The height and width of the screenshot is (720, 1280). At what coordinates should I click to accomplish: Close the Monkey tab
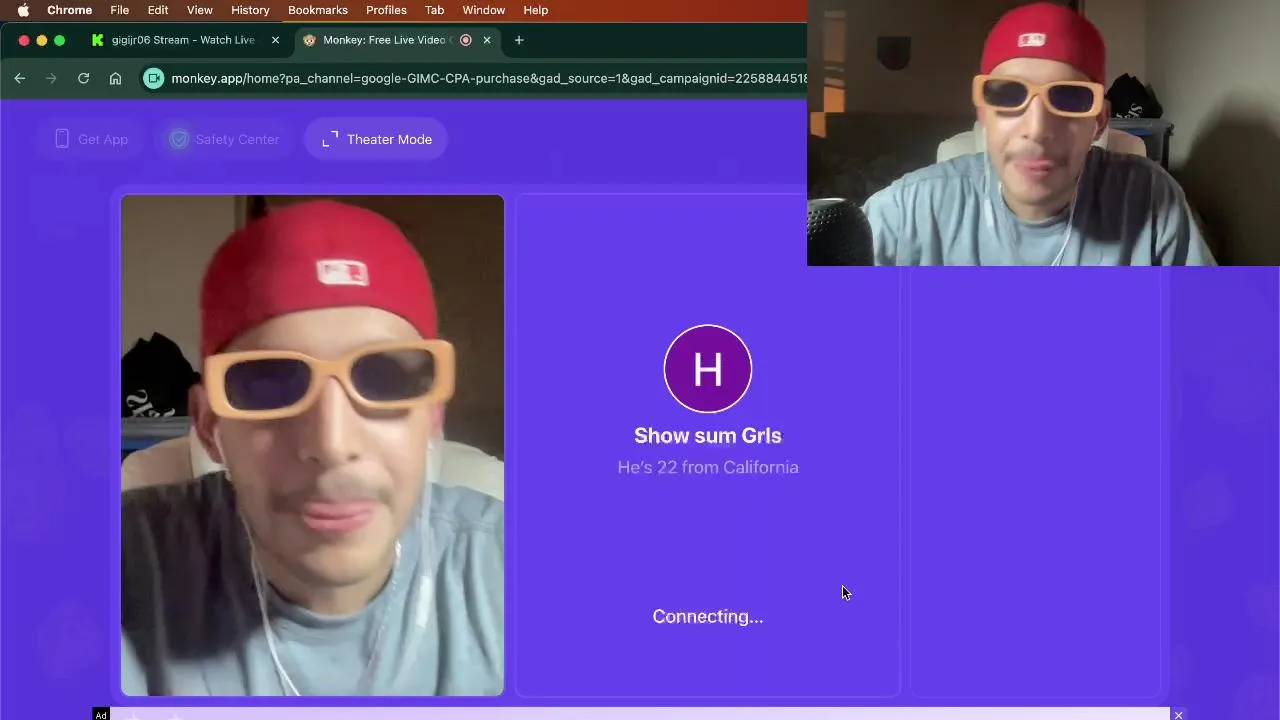tap(487, 40)
